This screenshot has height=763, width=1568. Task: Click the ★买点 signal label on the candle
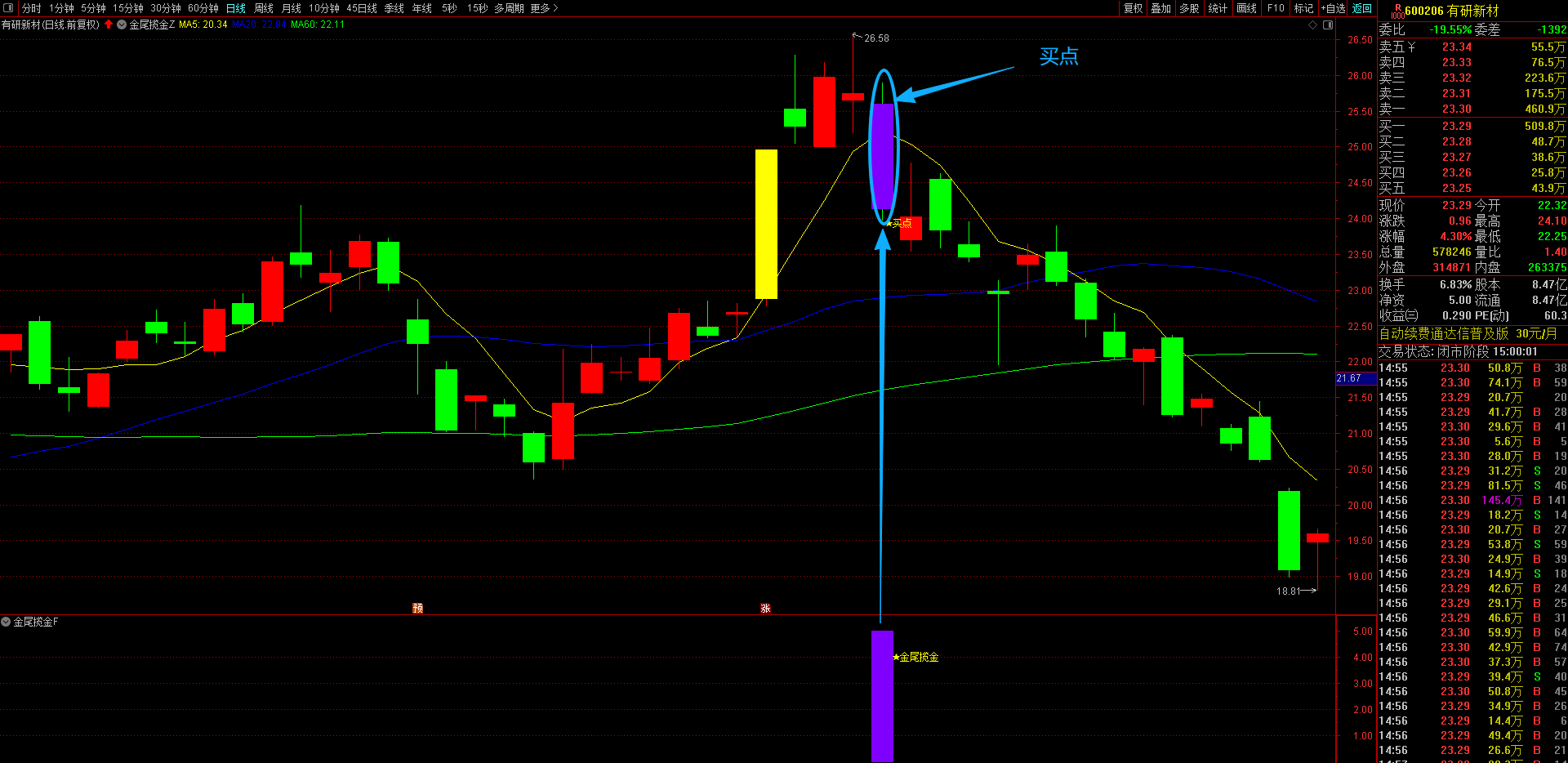pos(899,222)
